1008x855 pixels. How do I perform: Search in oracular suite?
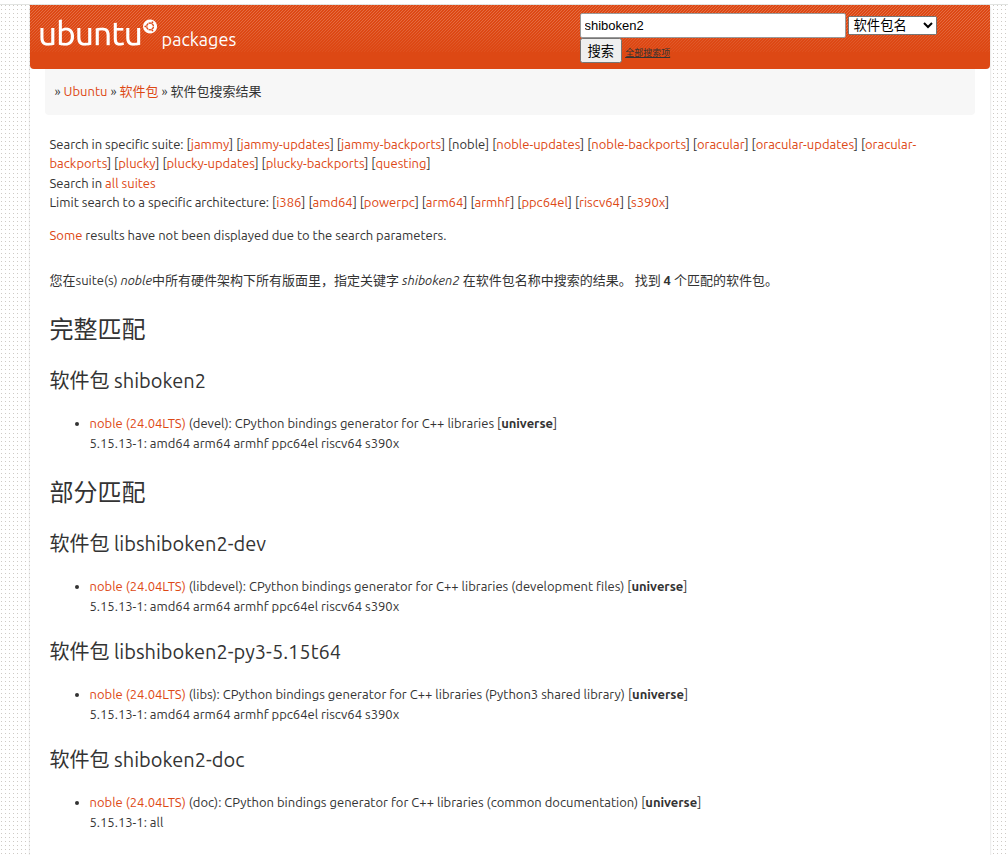coord(721,145)
